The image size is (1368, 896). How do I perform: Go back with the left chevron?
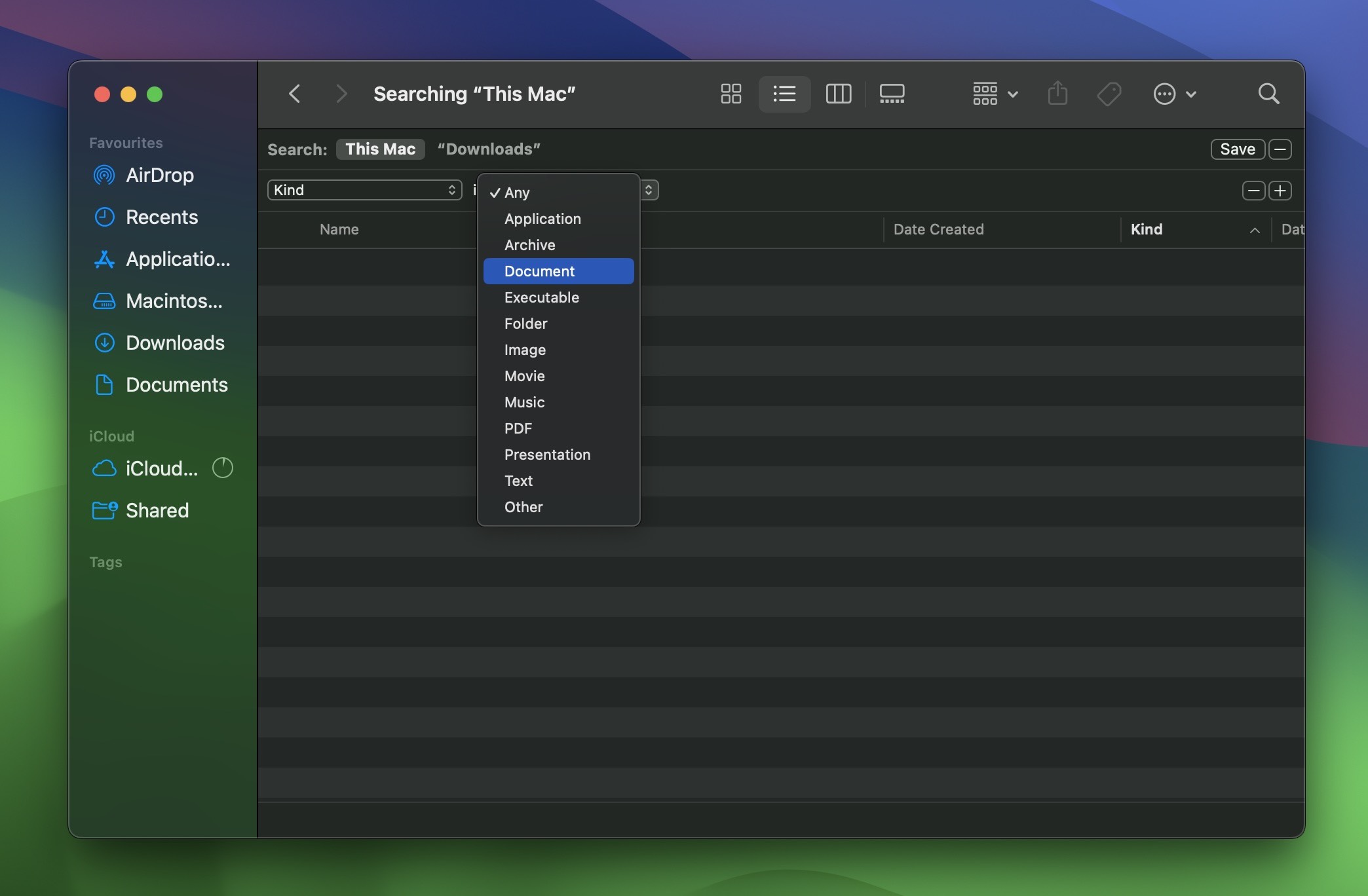(x=295, y=94)
